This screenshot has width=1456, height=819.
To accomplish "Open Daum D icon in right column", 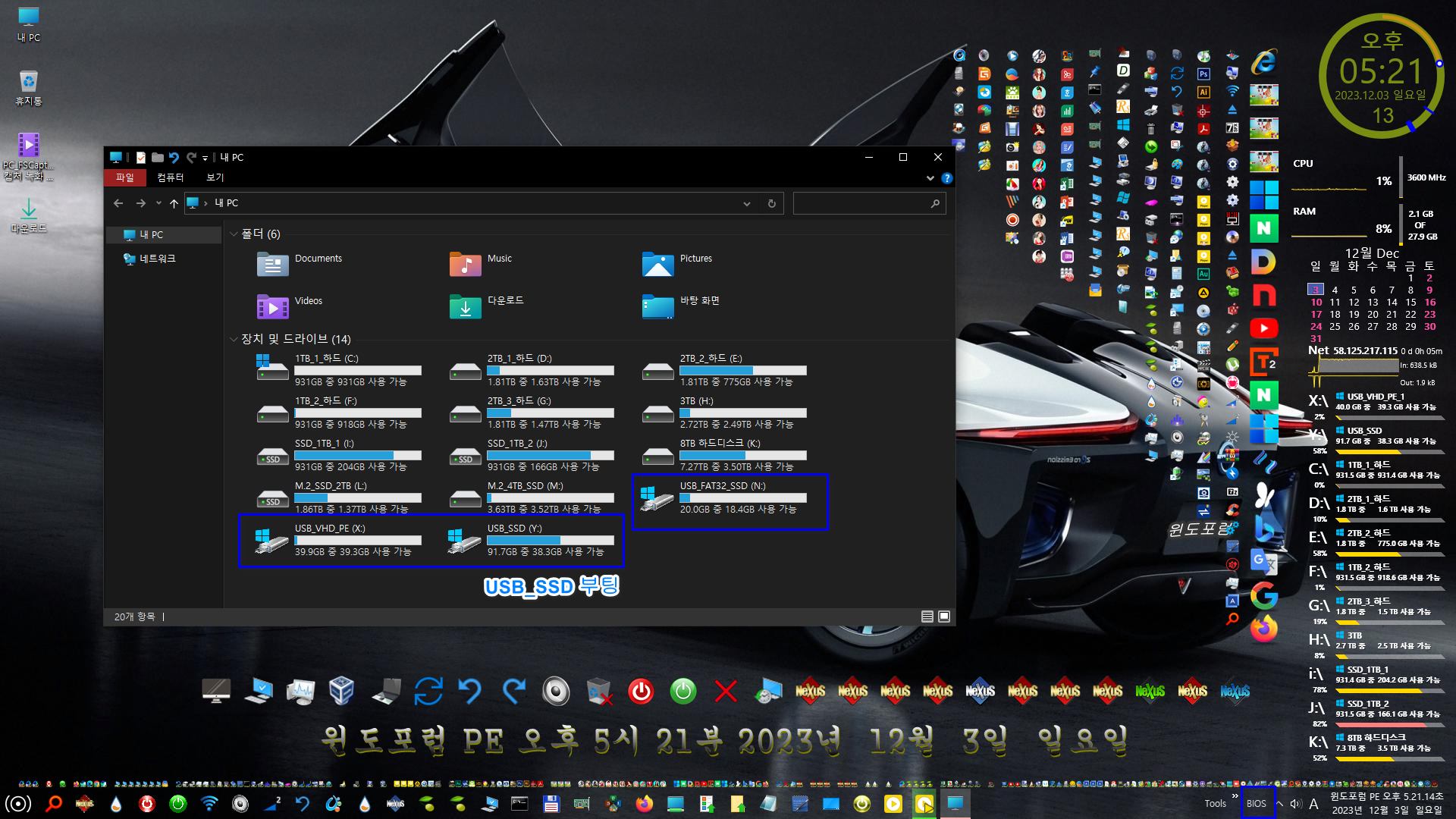I will (x=1263, y=262).
